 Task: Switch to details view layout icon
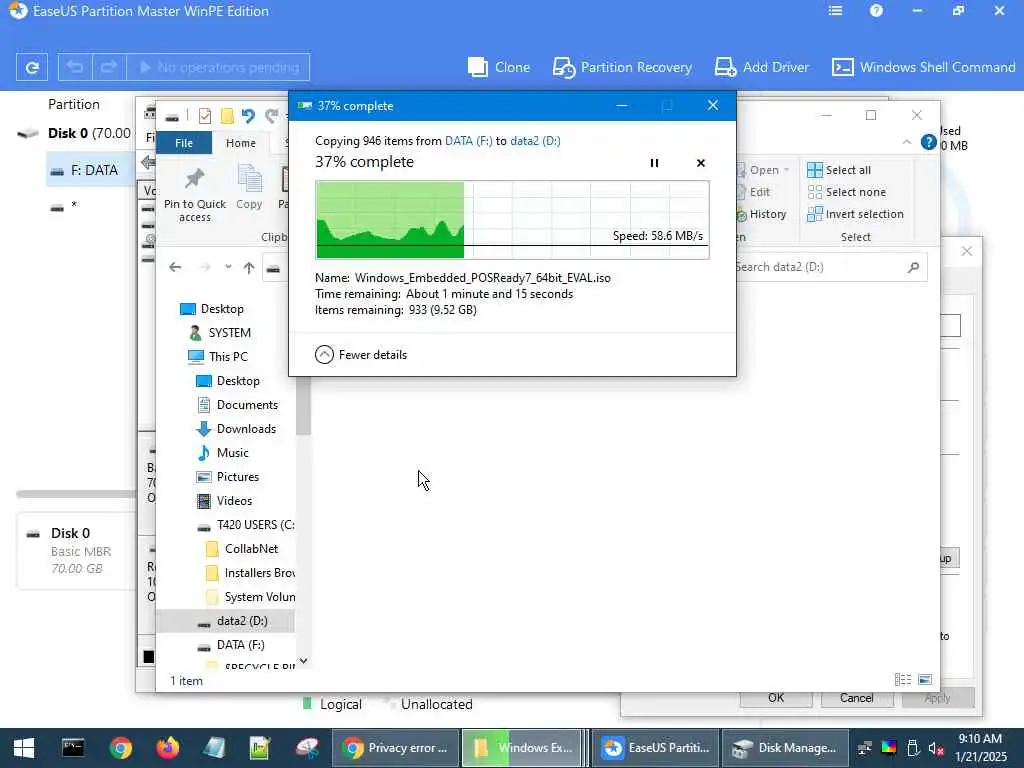[x=903, y=680]
